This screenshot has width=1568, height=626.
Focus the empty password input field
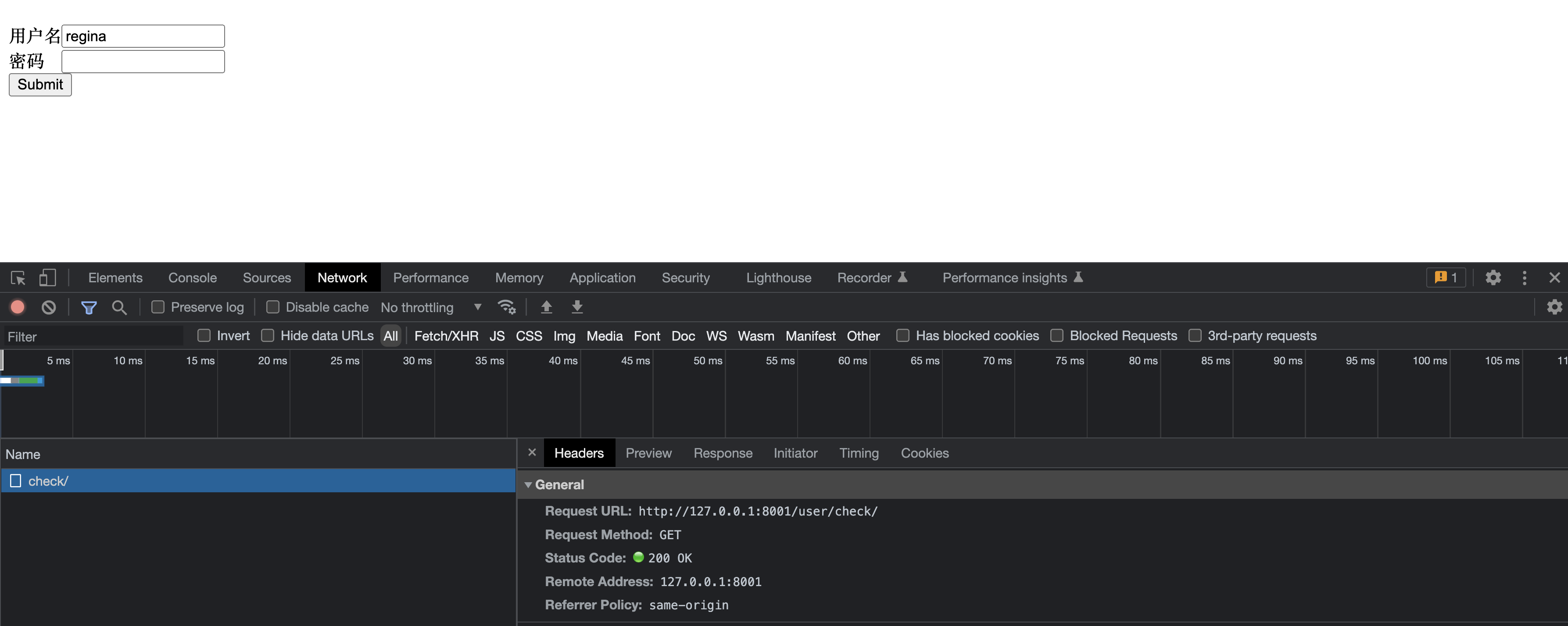click(143, 61)
